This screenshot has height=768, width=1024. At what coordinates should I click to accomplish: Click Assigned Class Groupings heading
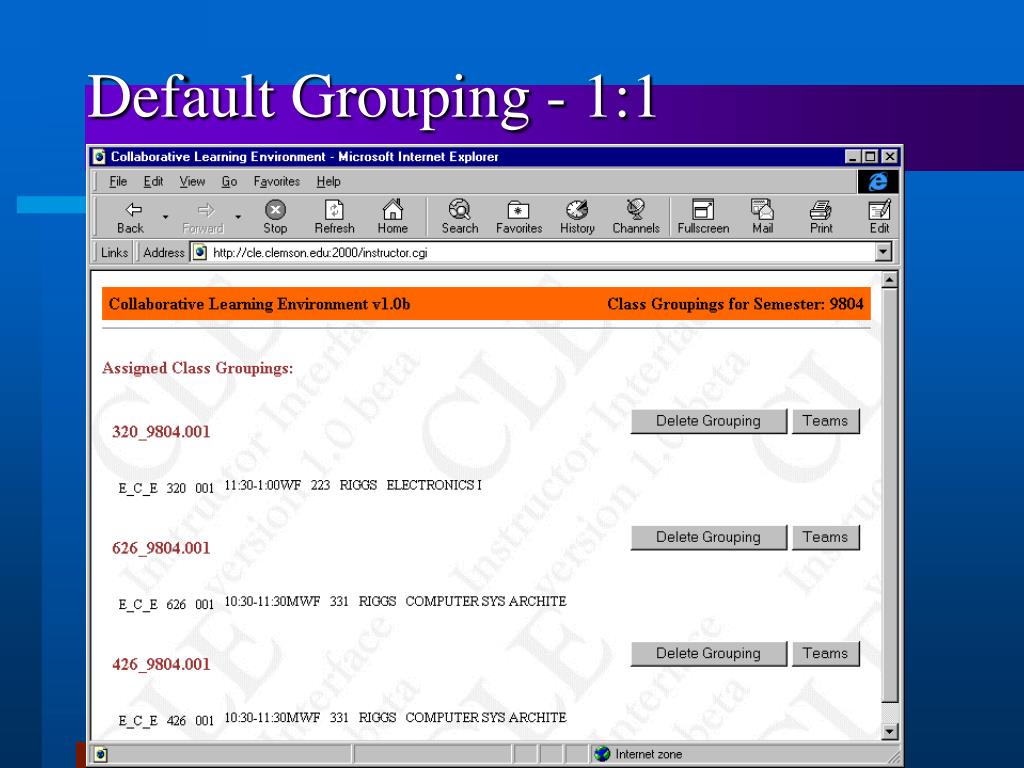[x=198, y=368]
